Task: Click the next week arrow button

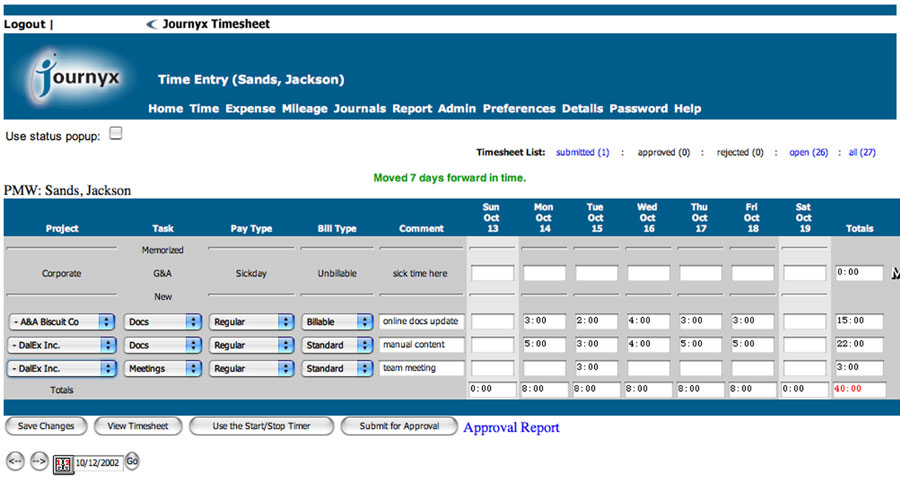Action: 39,461
